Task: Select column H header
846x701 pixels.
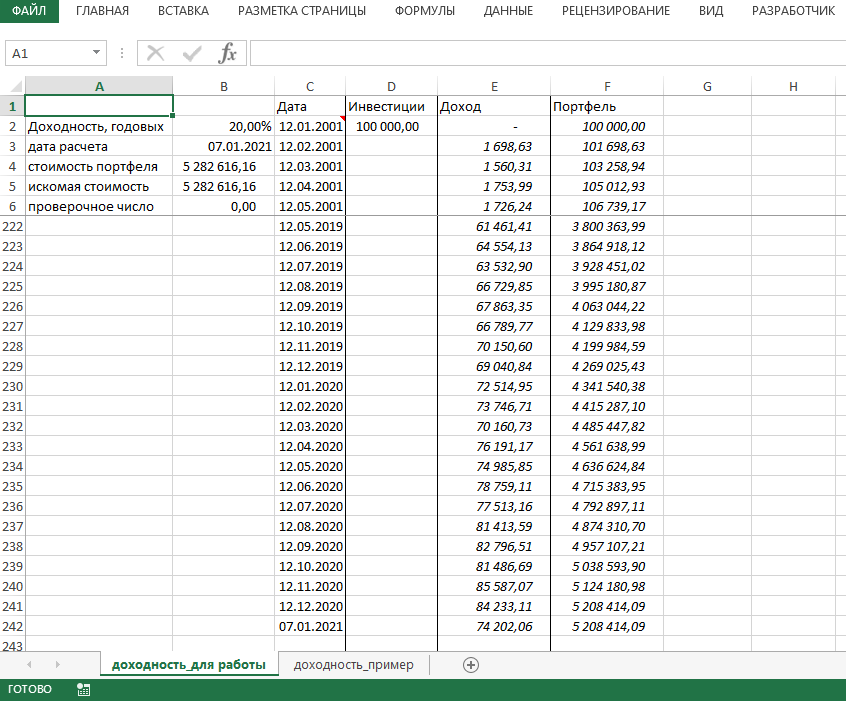Action: (x=793, y=86)
